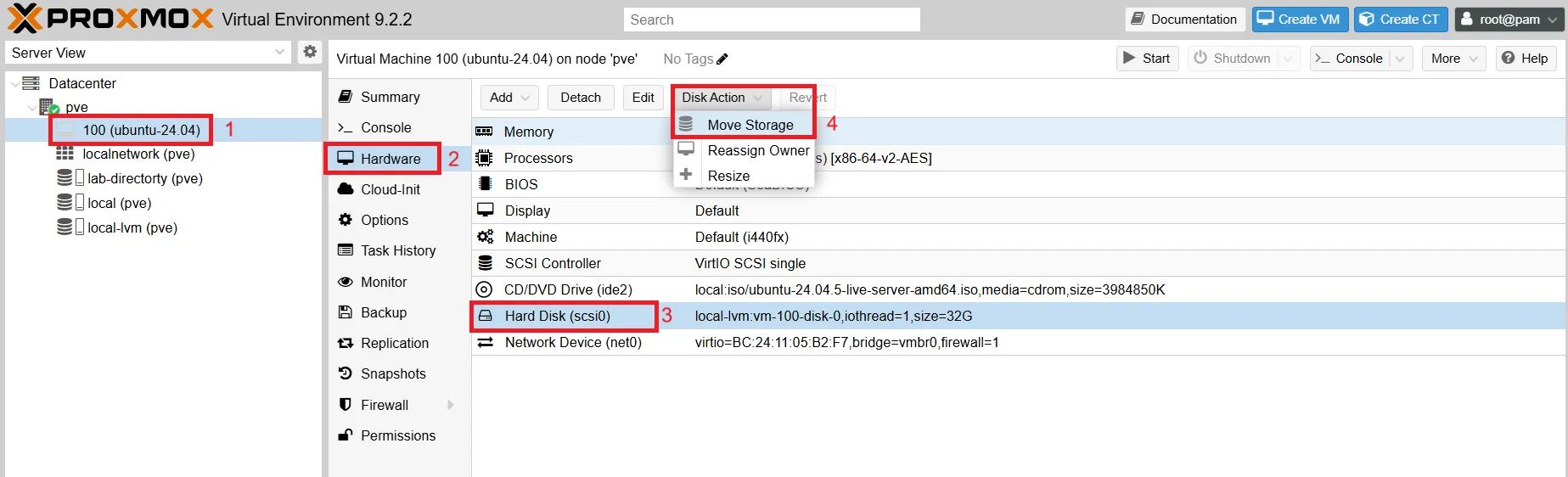Click the Start VM button
Screen dimensions: 1568x477
tap(1147, 58)
